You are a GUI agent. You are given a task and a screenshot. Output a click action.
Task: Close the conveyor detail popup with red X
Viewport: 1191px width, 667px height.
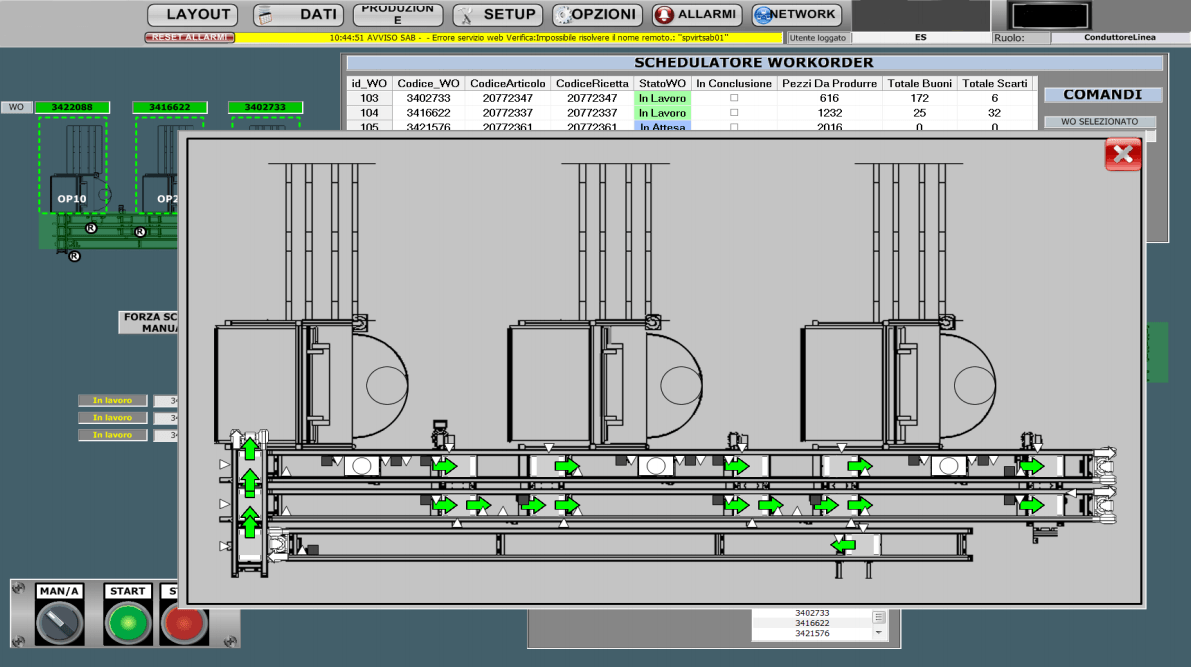(x=1123, y=154)
